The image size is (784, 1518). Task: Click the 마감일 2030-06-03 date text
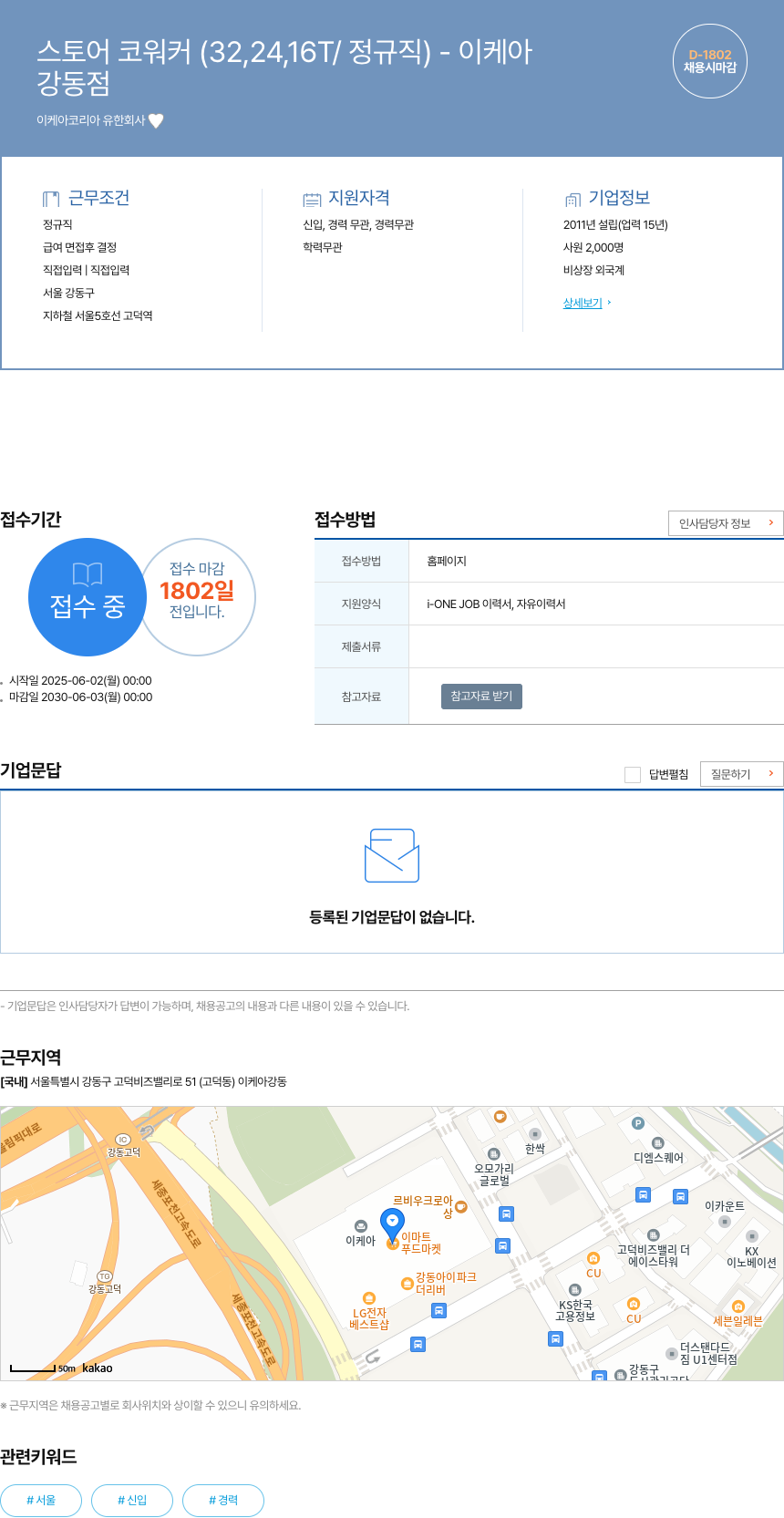pos(80,697)
